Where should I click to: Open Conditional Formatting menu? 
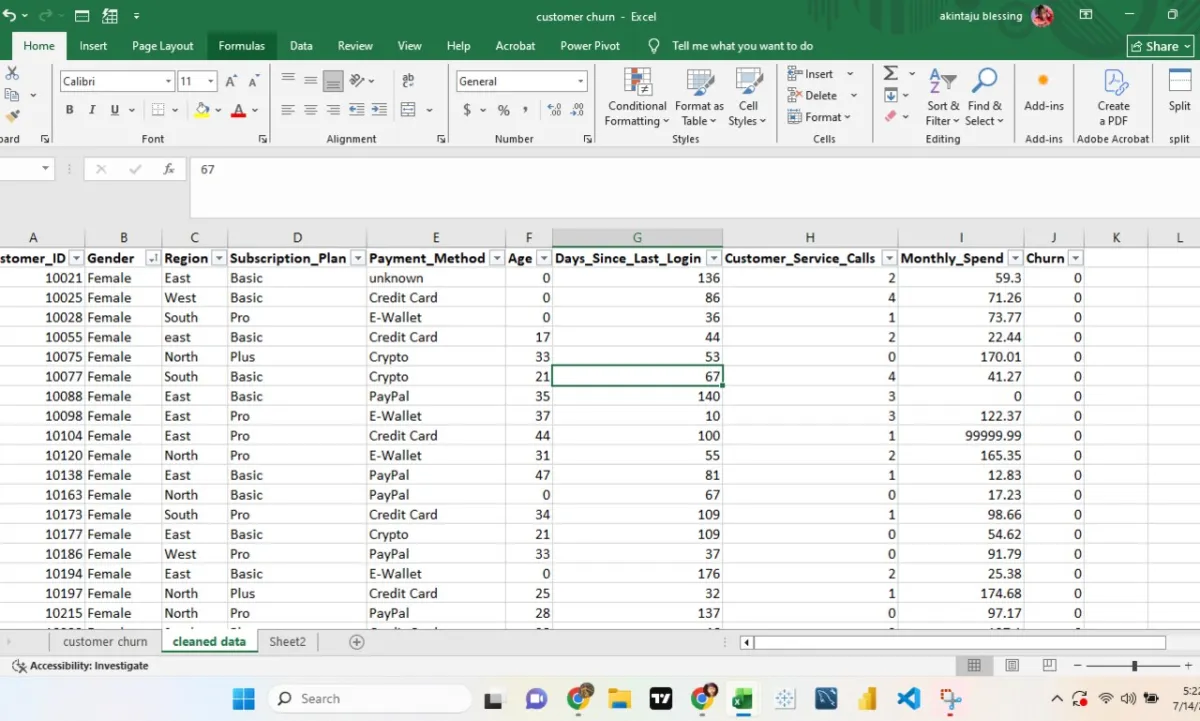tap(637, 98)
